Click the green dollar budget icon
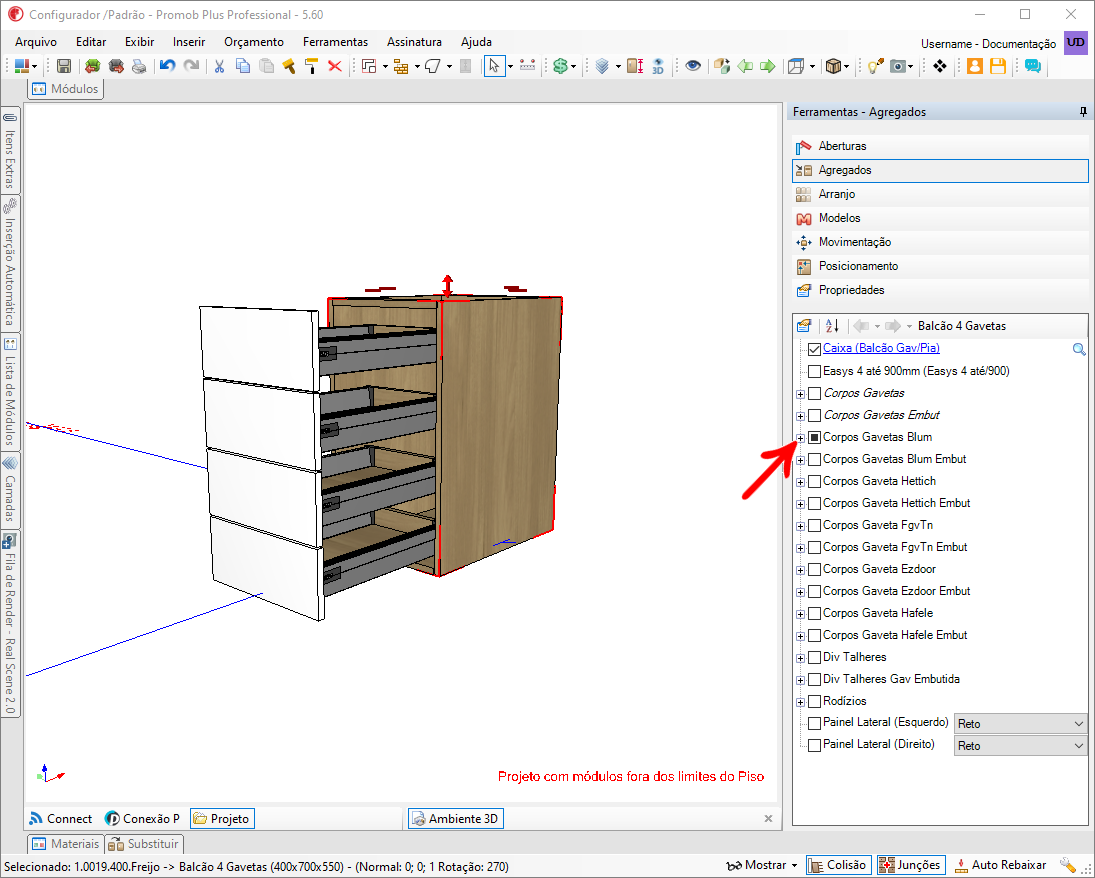1095x878 pixels. 559,66
